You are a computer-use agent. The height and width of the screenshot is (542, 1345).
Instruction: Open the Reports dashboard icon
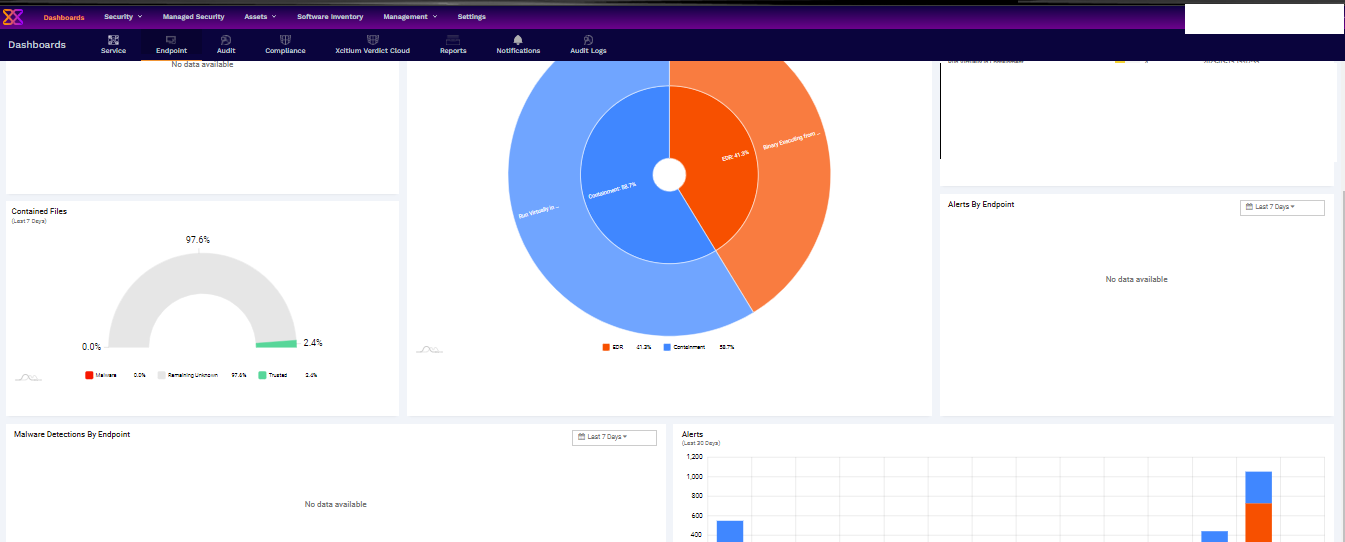pyautogui.click(x=453, y=39)
